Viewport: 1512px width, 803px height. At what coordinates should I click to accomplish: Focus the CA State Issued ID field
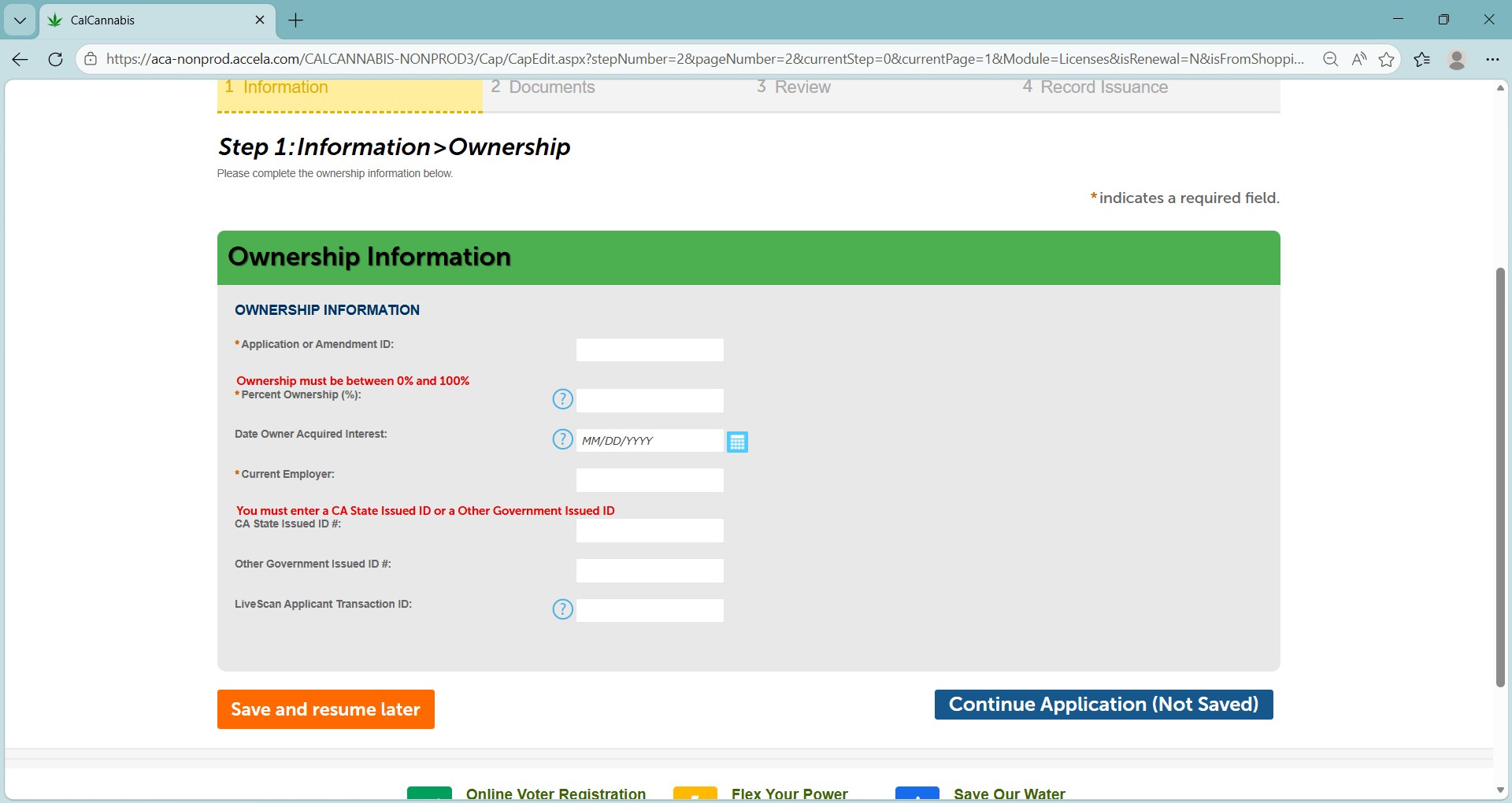pyautogui.click(x=650, y=531)
